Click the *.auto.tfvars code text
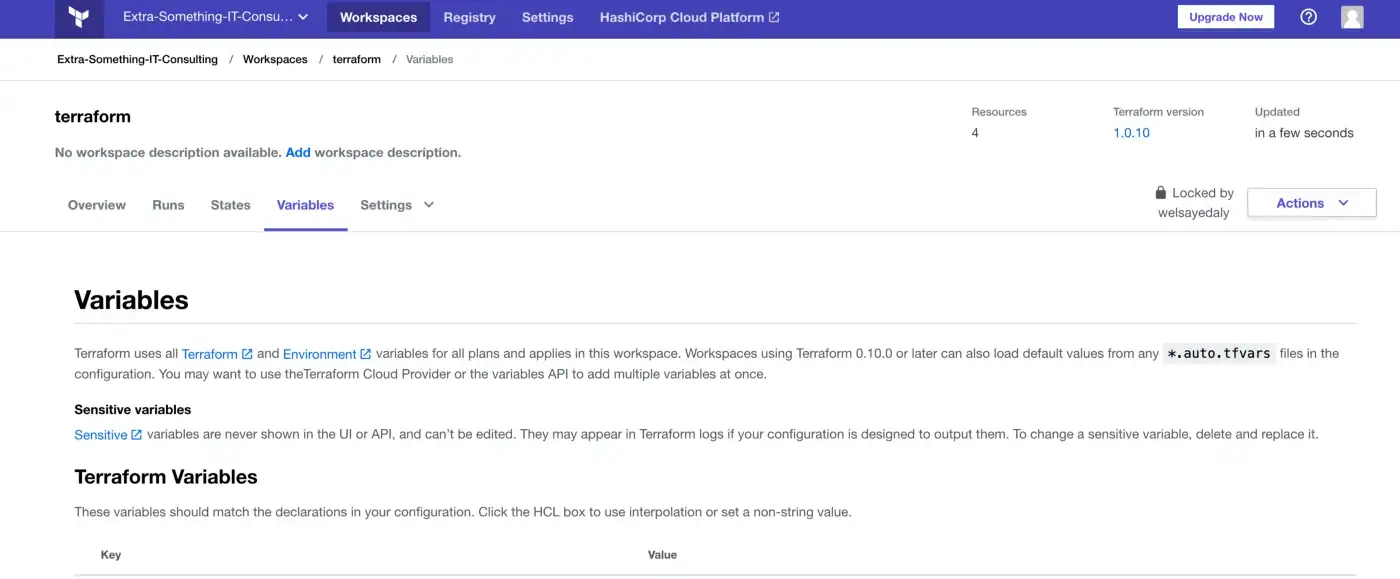Image resolution: width=1400 pixels, height=579 pixels. tap(1219, 353)
